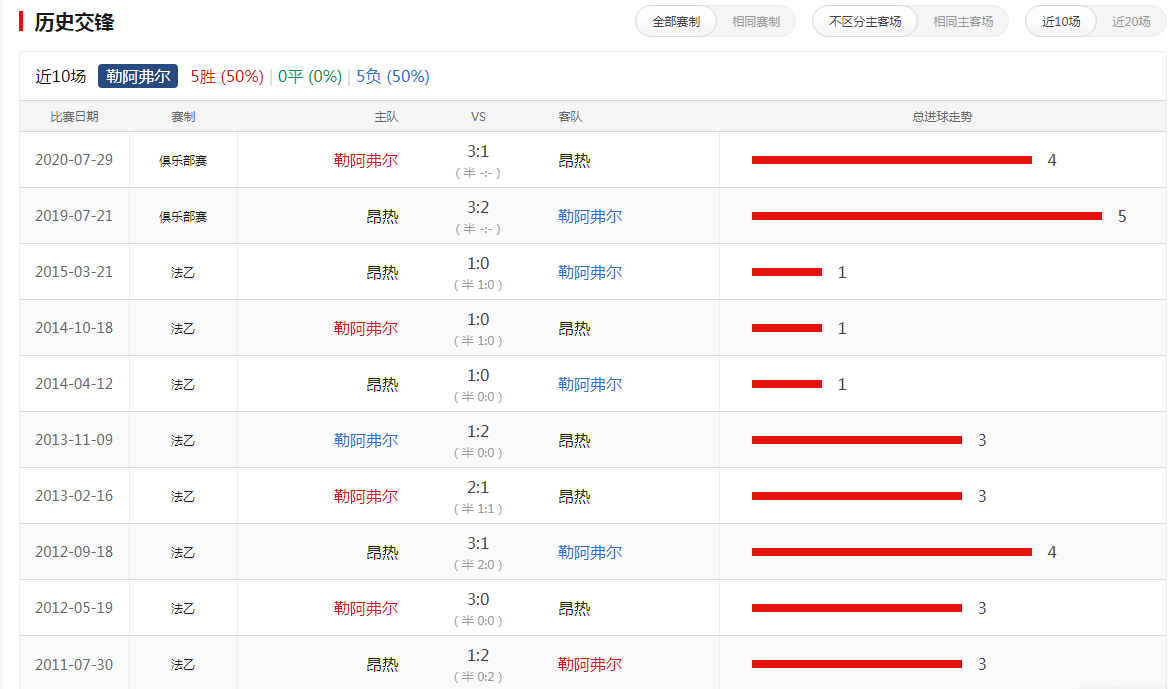Click 法乙 in the 2015-03-21 row
This screenshot has height=689, width=1168.
click(182, 272)
